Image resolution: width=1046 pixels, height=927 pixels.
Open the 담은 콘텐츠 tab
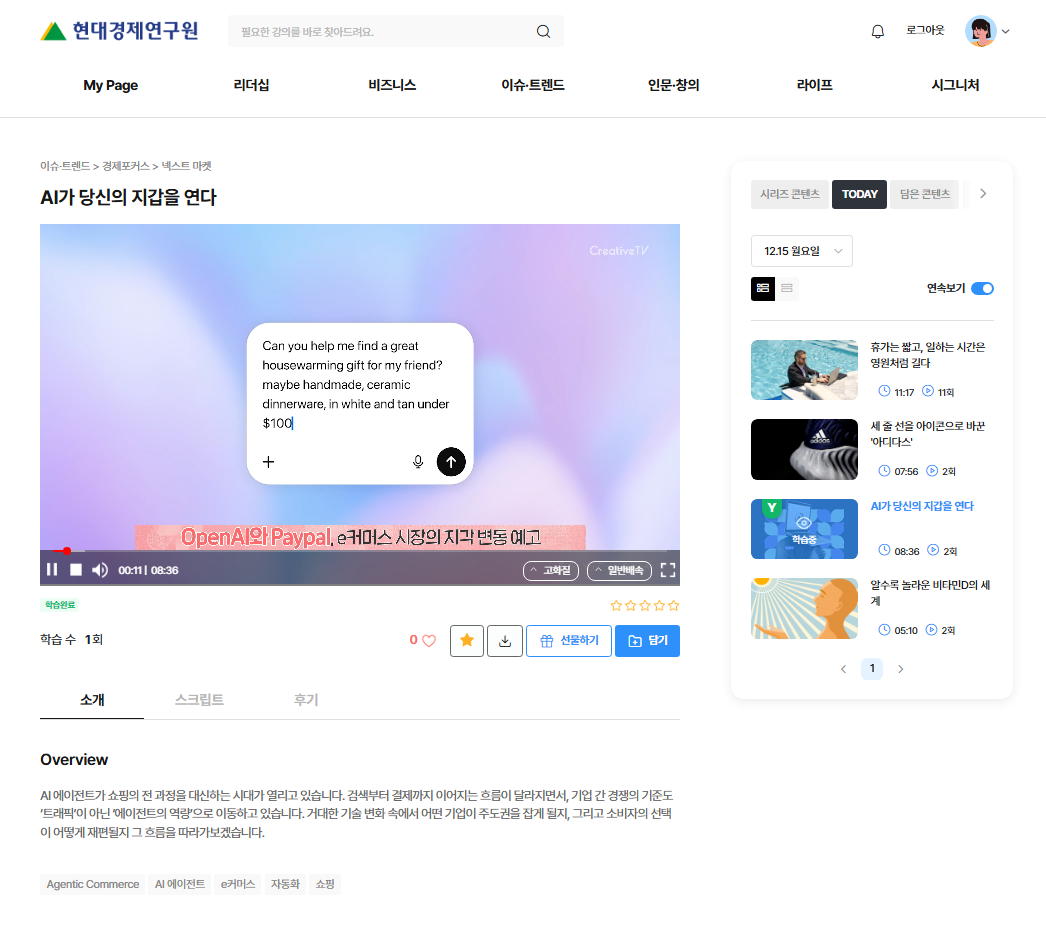925,194
